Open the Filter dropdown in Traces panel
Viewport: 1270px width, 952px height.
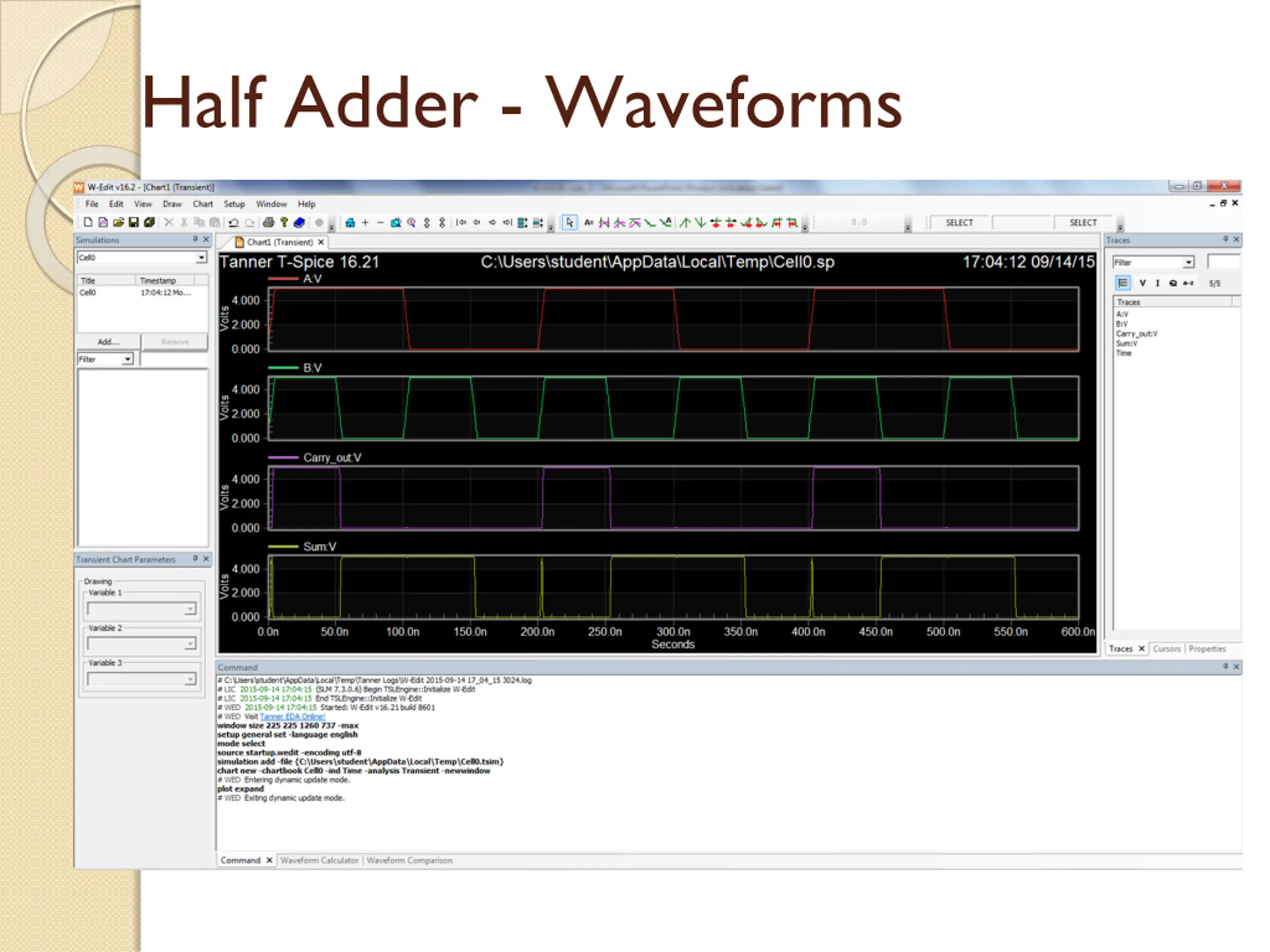(x=1189, y=262)
